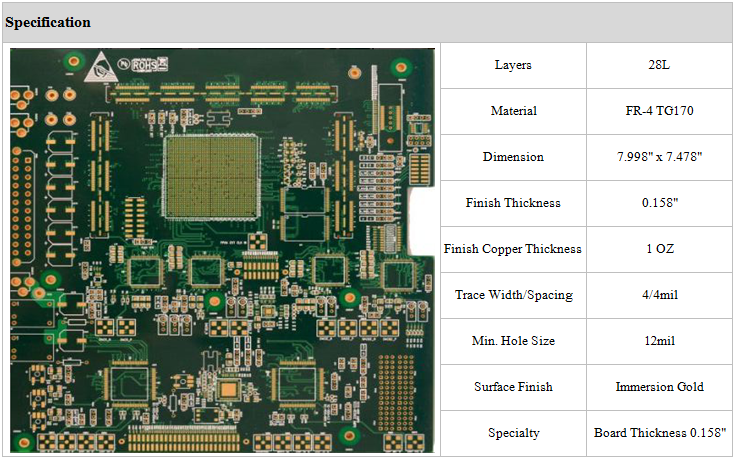
Task: Select the 0.158" finish thickness value
Action: pyautogui.click(x=660, y=203)
